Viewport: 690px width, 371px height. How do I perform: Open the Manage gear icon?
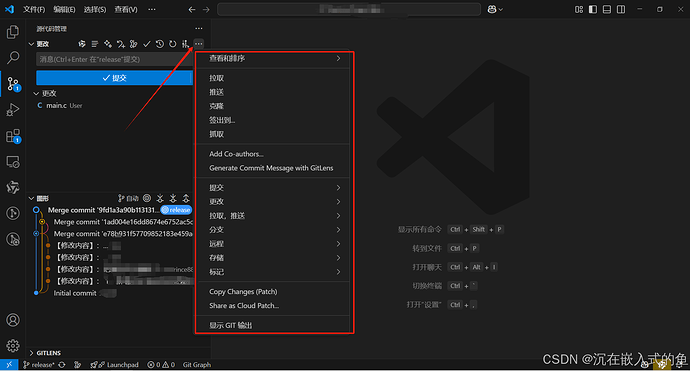pyautogui.click(x=13, y=345)
